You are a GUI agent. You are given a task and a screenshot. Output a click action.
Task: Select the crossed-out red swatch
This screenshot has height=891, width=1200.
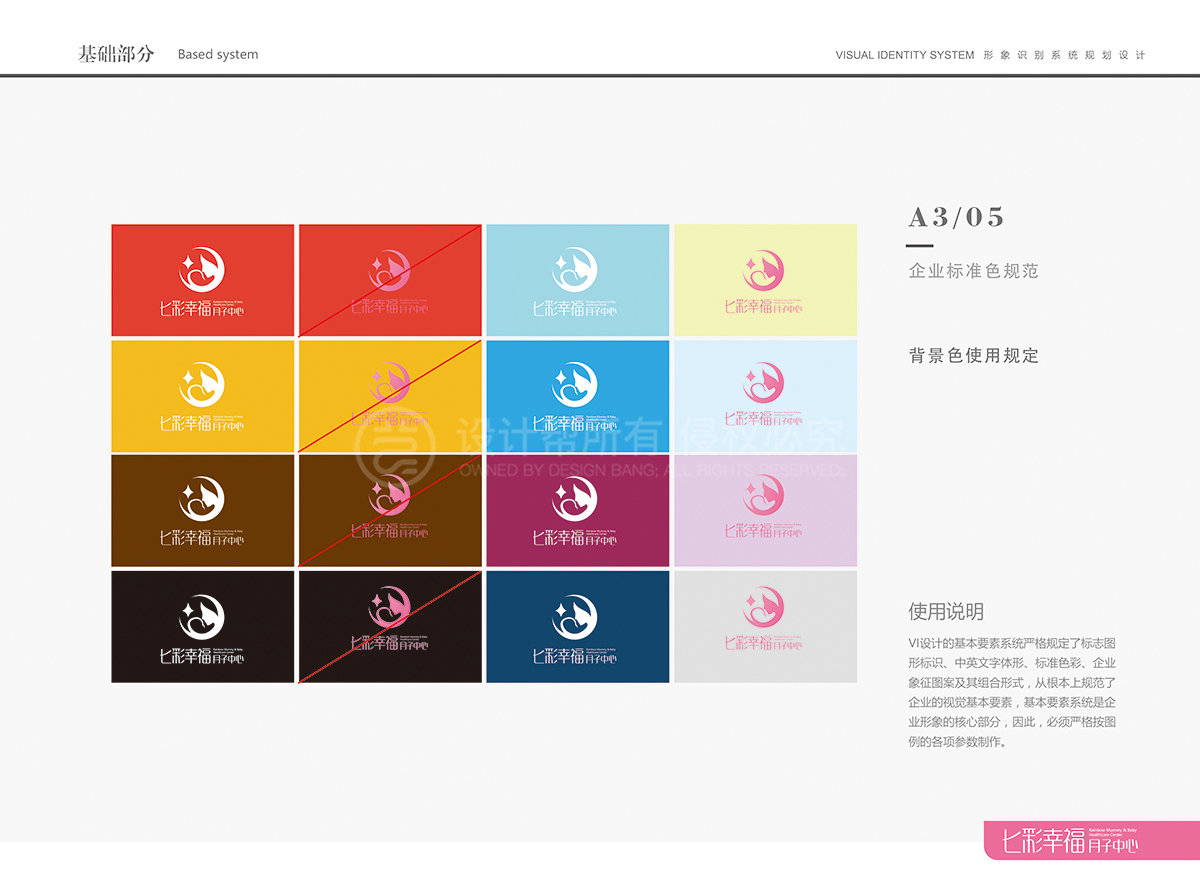click(390, 280)
